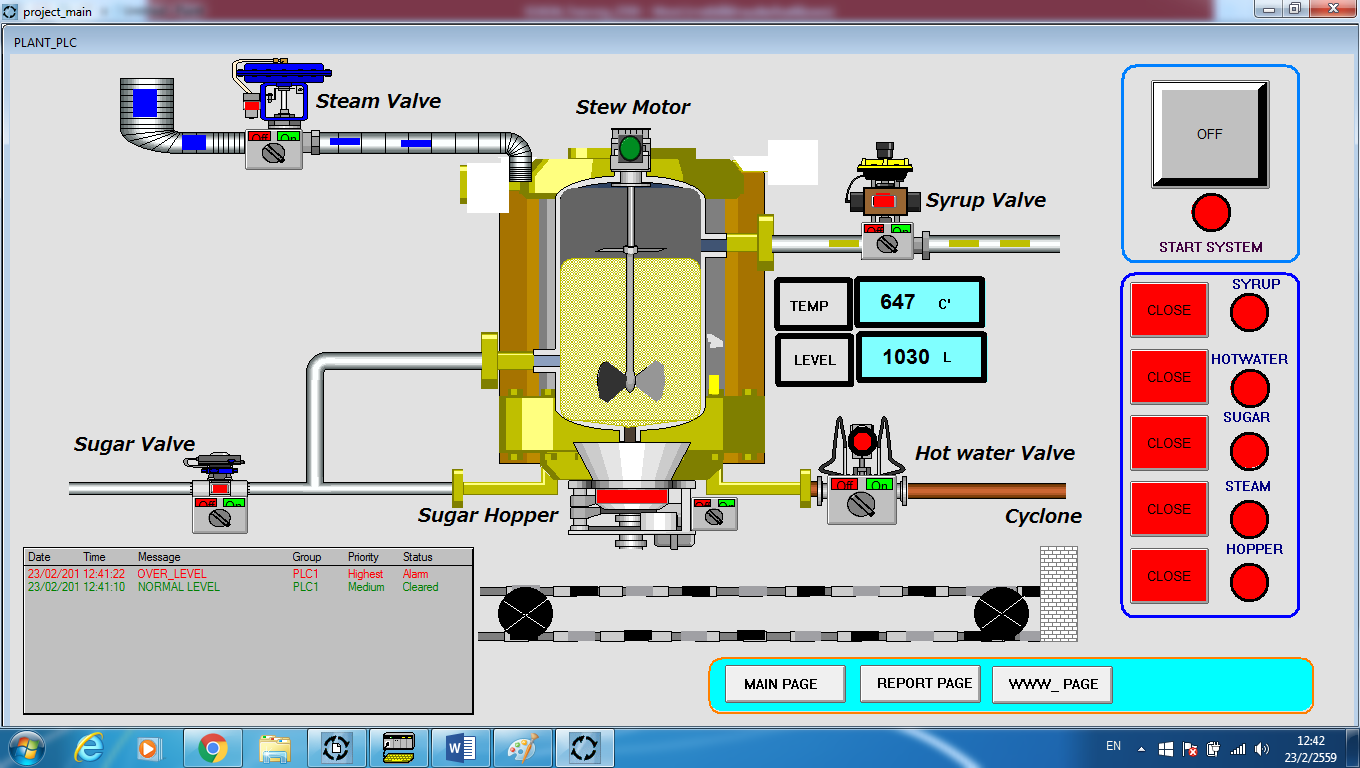Open the WWW_ PAGE
This screenshot has width=1360, height=768.
tap(1052, 684)
